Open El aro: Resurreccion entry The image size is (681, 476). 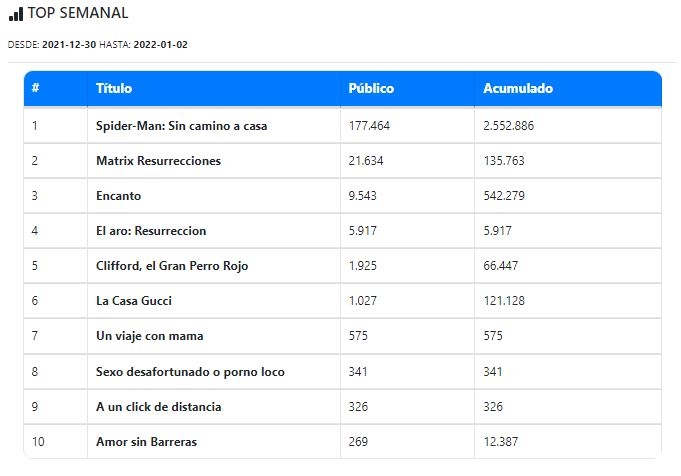coord(151,231)
